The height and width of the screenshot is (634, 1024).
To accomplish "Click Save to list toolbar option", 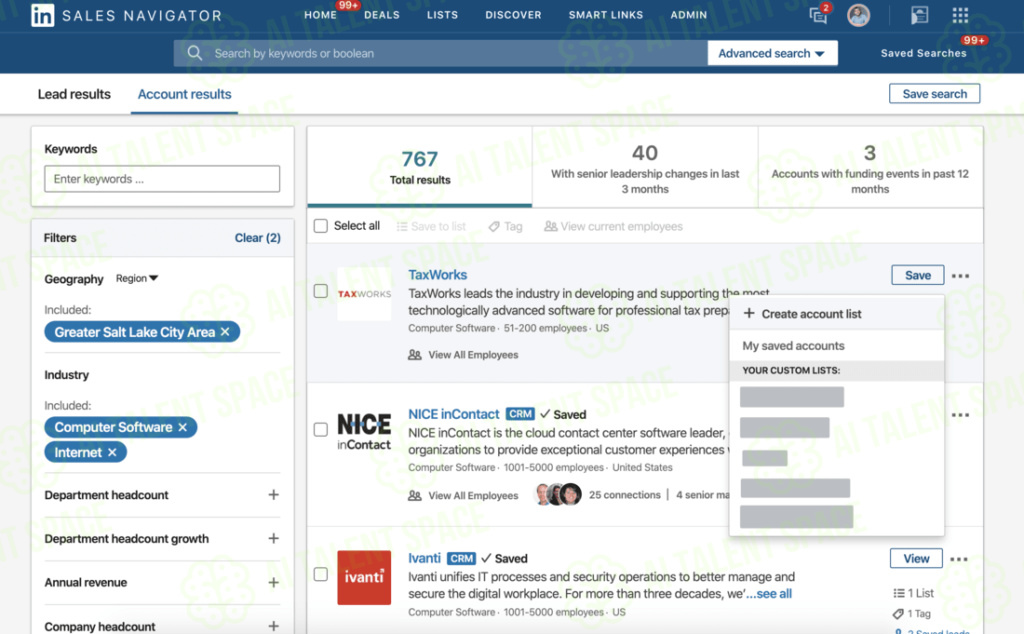I will [x=431, y=227].
